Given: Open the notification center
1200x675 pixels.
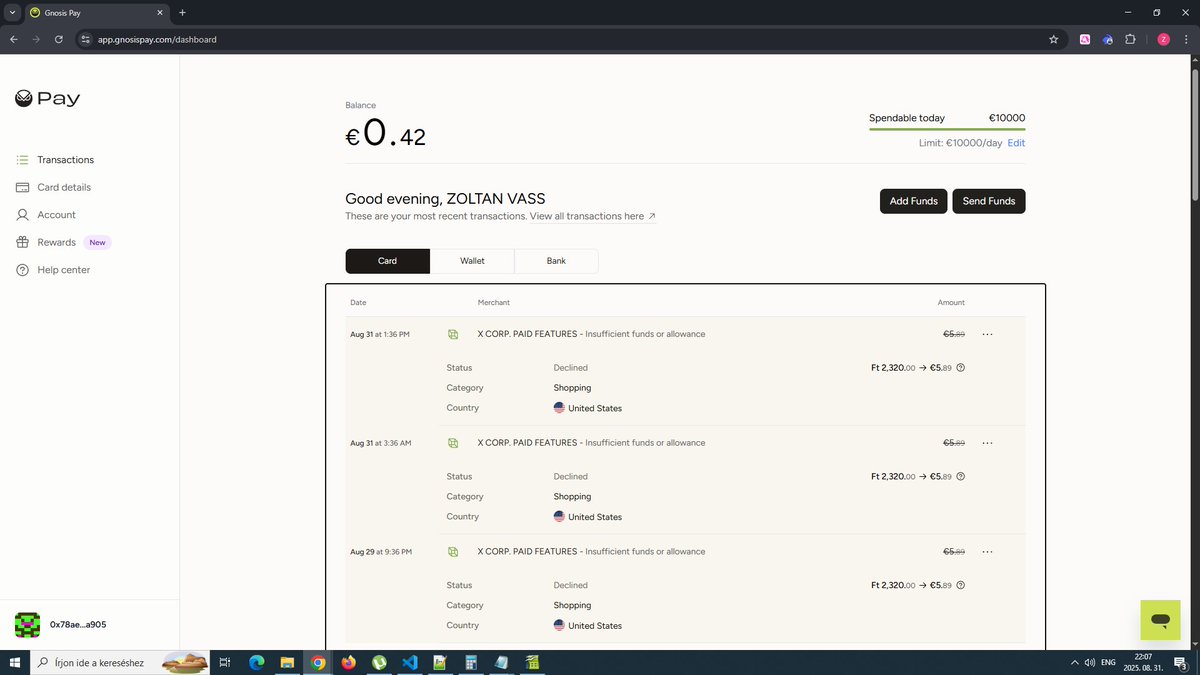Looking at the screenshot, I should 1182,662.
